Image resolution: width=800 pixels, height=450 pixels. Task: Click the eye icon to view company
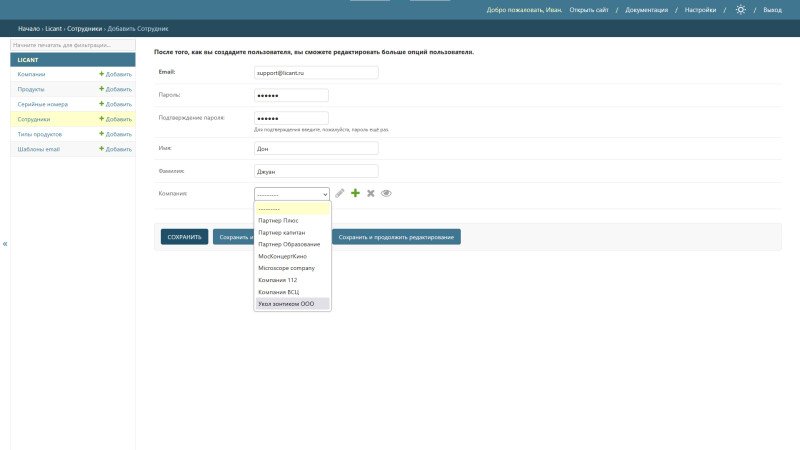[386, 193]
